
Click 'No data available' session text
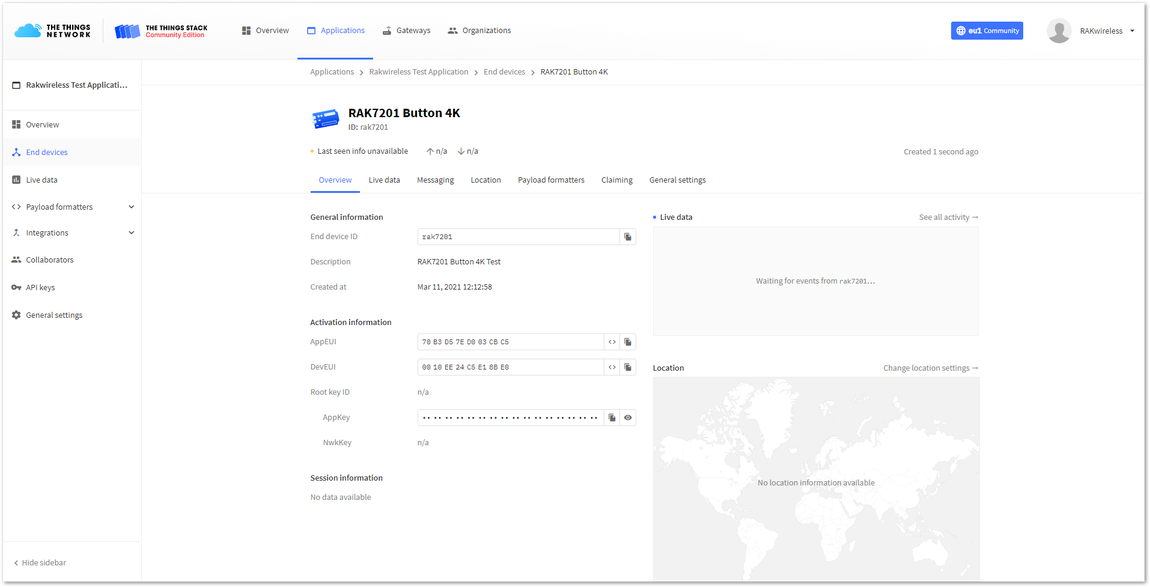point(340,497)
